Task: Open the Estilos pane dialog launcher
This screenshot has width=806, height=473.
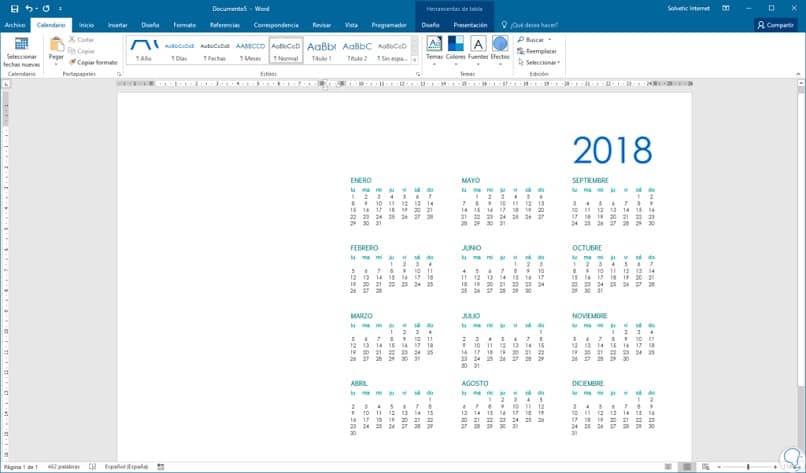Action: [x=417, y=74]
